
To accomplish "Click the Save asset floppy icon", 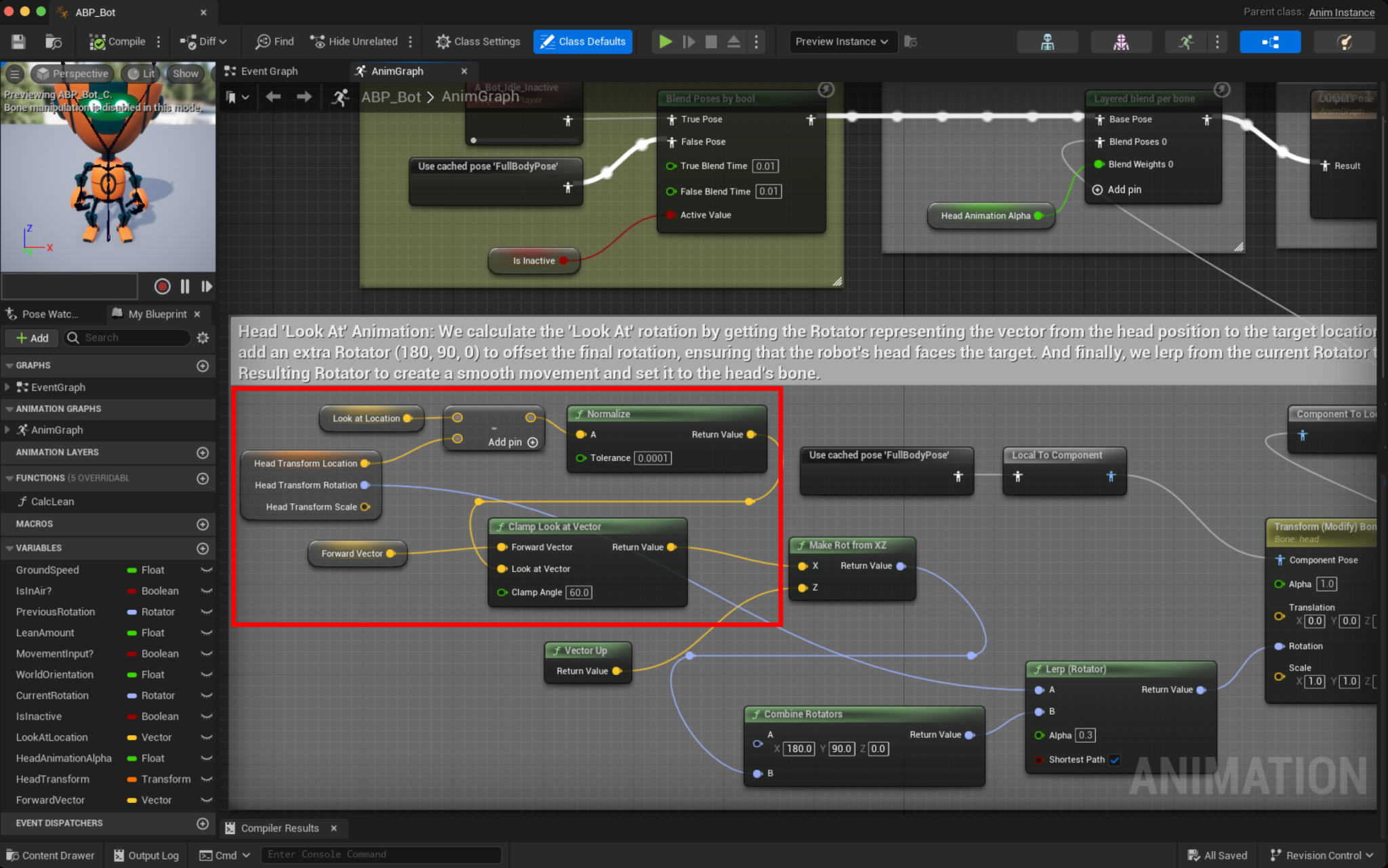I will [x=18, y=41].
